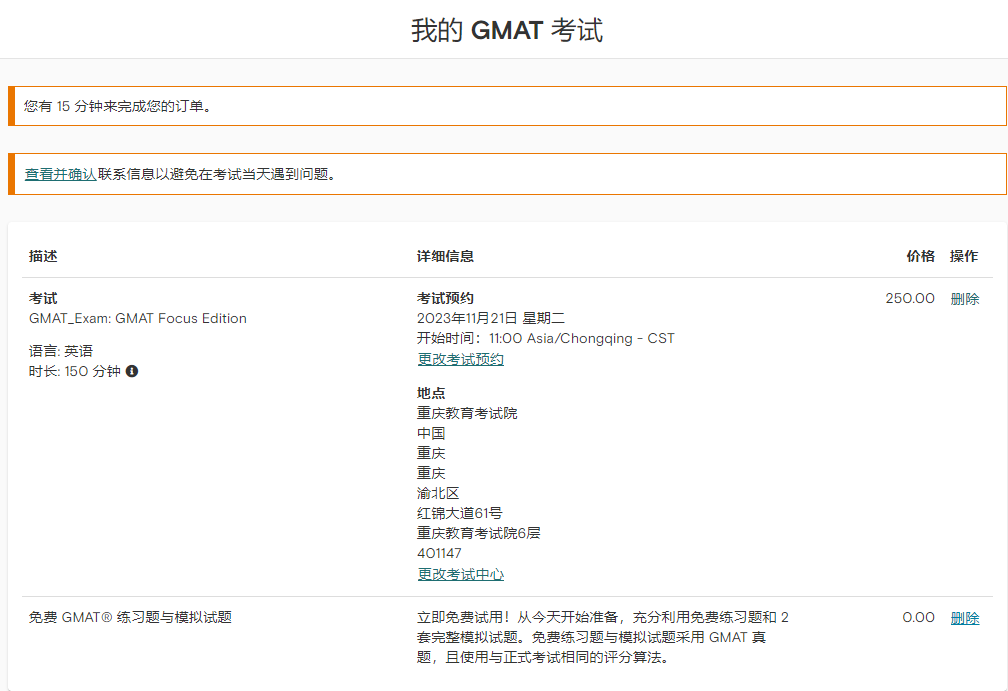1008x691 pixels.
Task: Select the postal code 401147
Action: [x=439, y=553]
